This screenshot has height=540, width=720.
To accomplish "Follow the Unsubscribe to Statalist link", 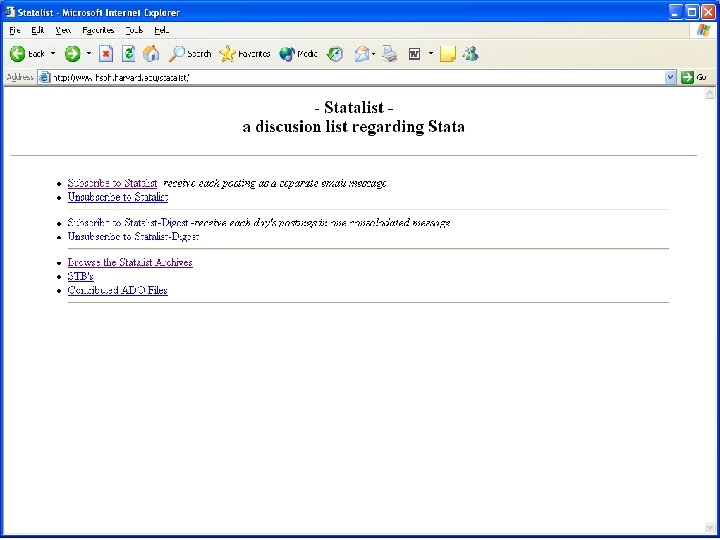I will (x=118, y=197).
